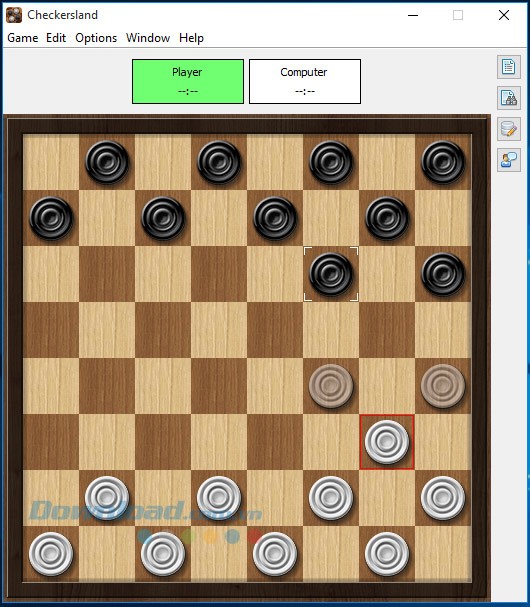This screenshot has width=530, height=607.
Task: Click top-row black checker second from left
Action: [219, 162]
